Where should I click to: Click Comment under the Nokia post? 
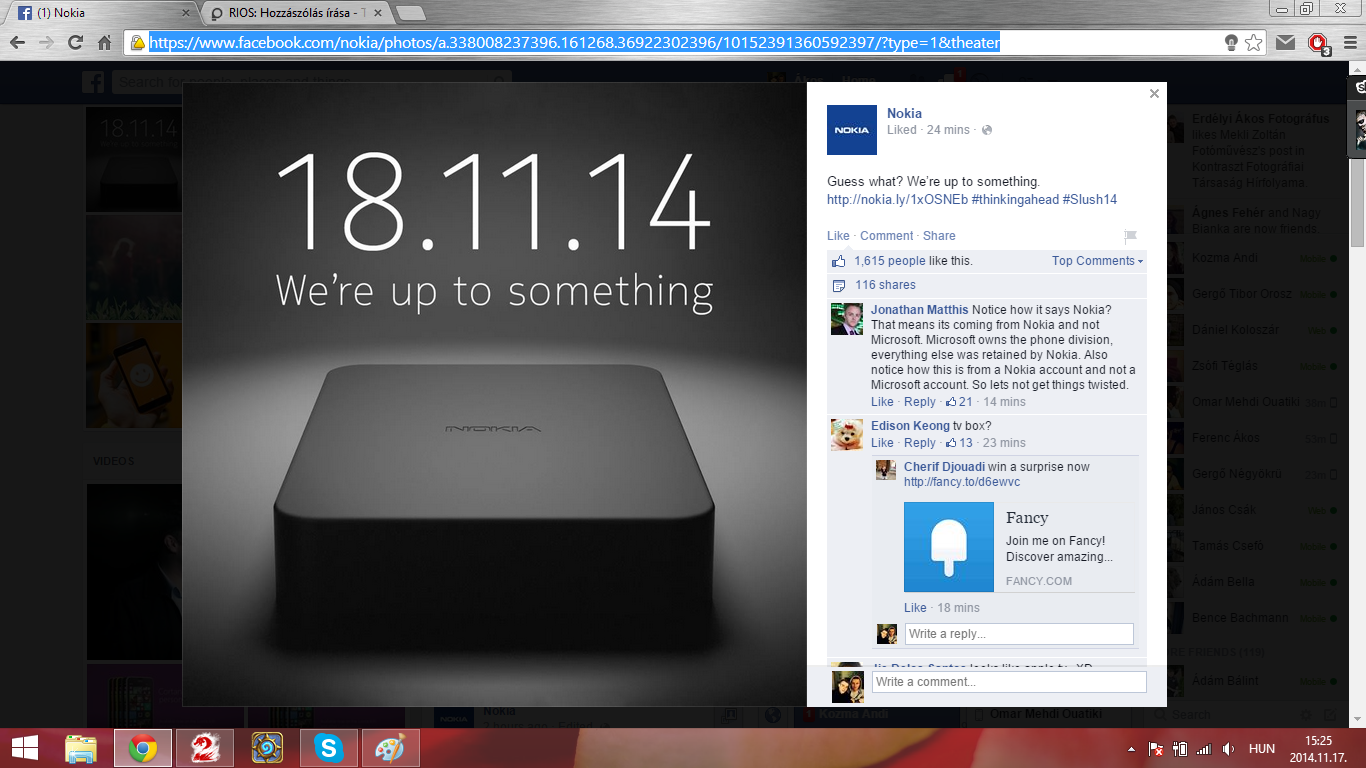(x=887, y=236)
